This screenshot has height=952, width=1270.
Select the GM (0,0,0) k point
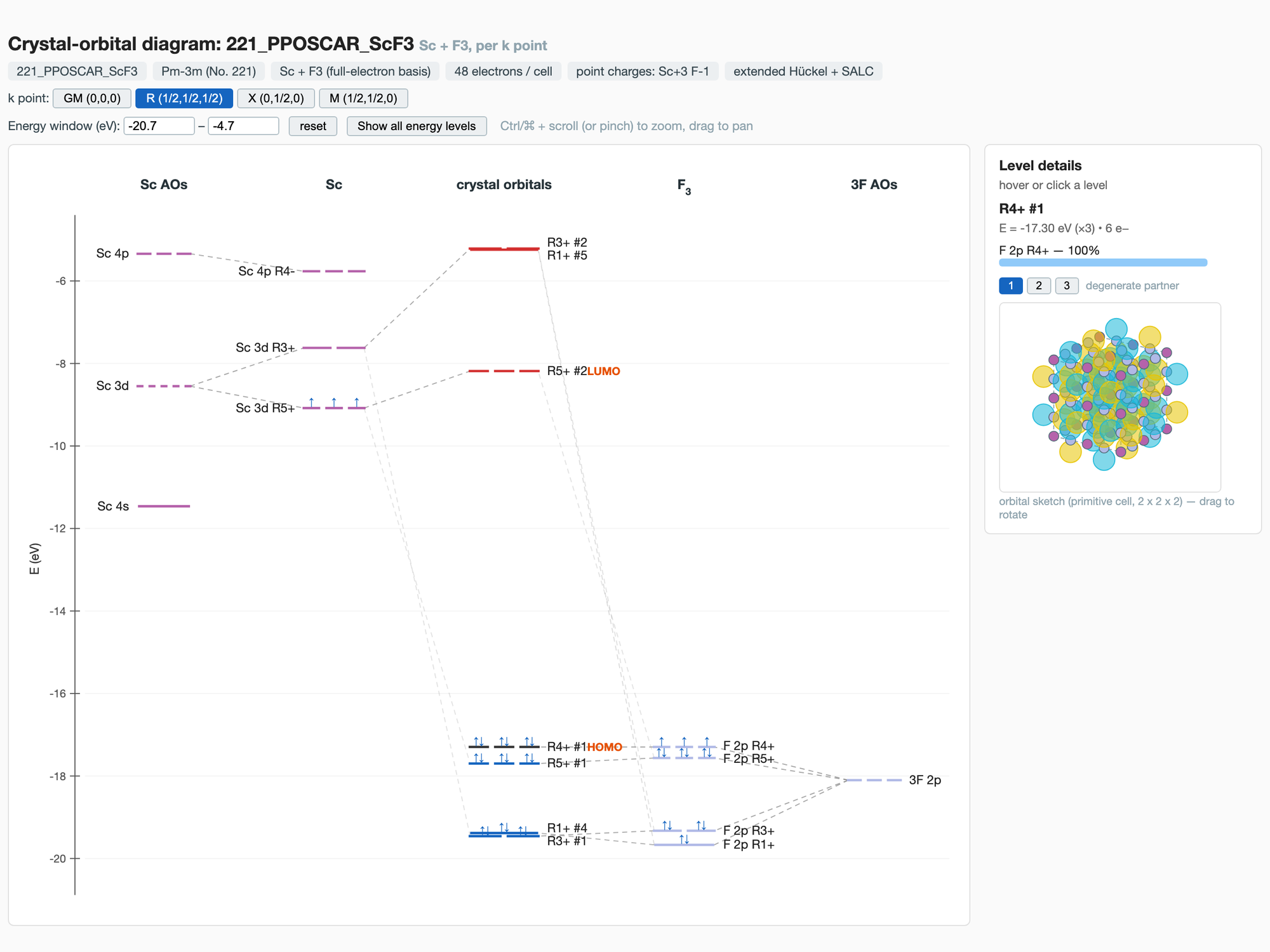pyautogui.click(x=92, y=98)
